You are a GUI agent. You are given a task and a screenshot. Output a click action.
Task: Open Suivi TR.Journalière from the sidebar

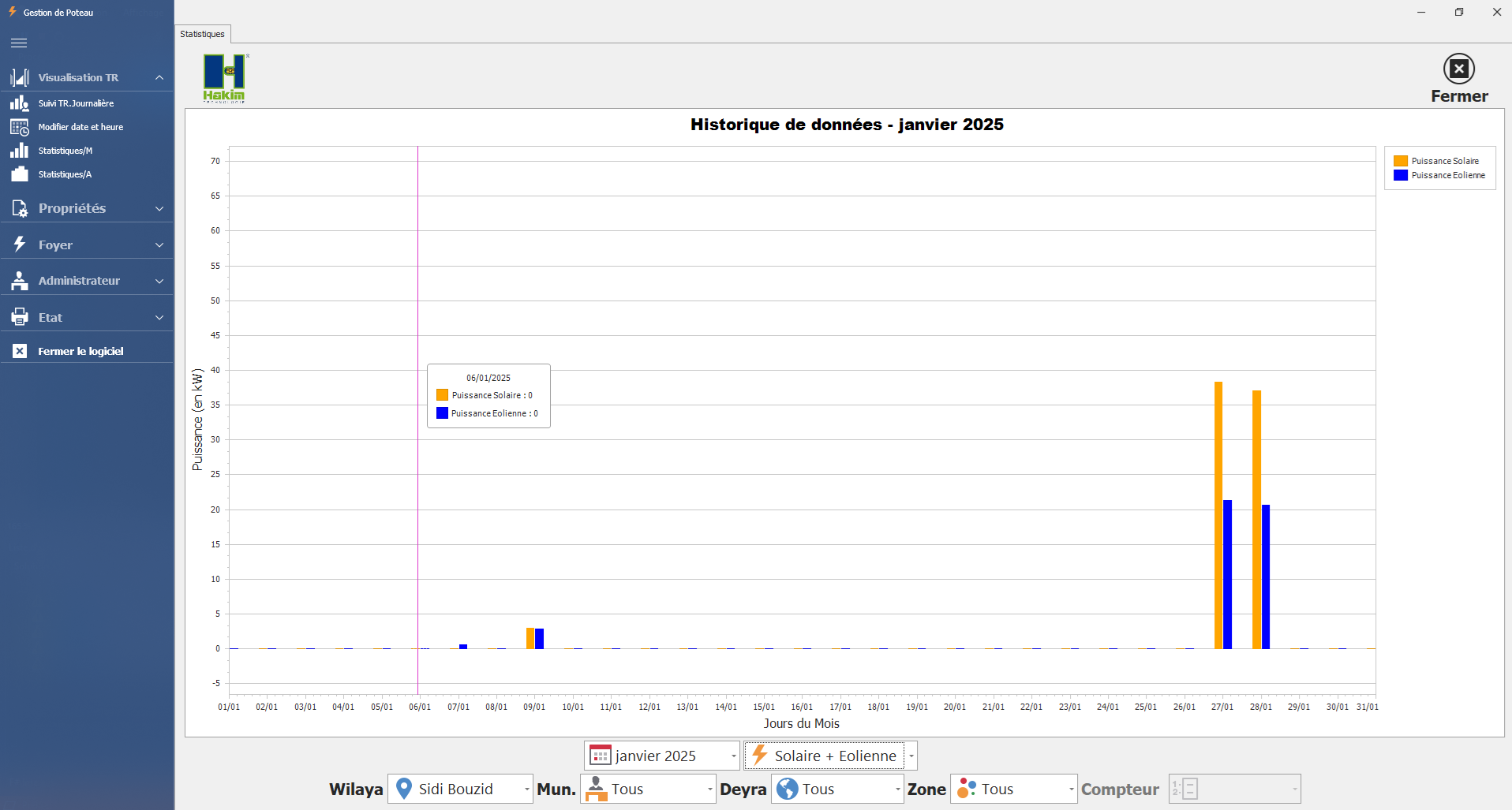[76, 103]
